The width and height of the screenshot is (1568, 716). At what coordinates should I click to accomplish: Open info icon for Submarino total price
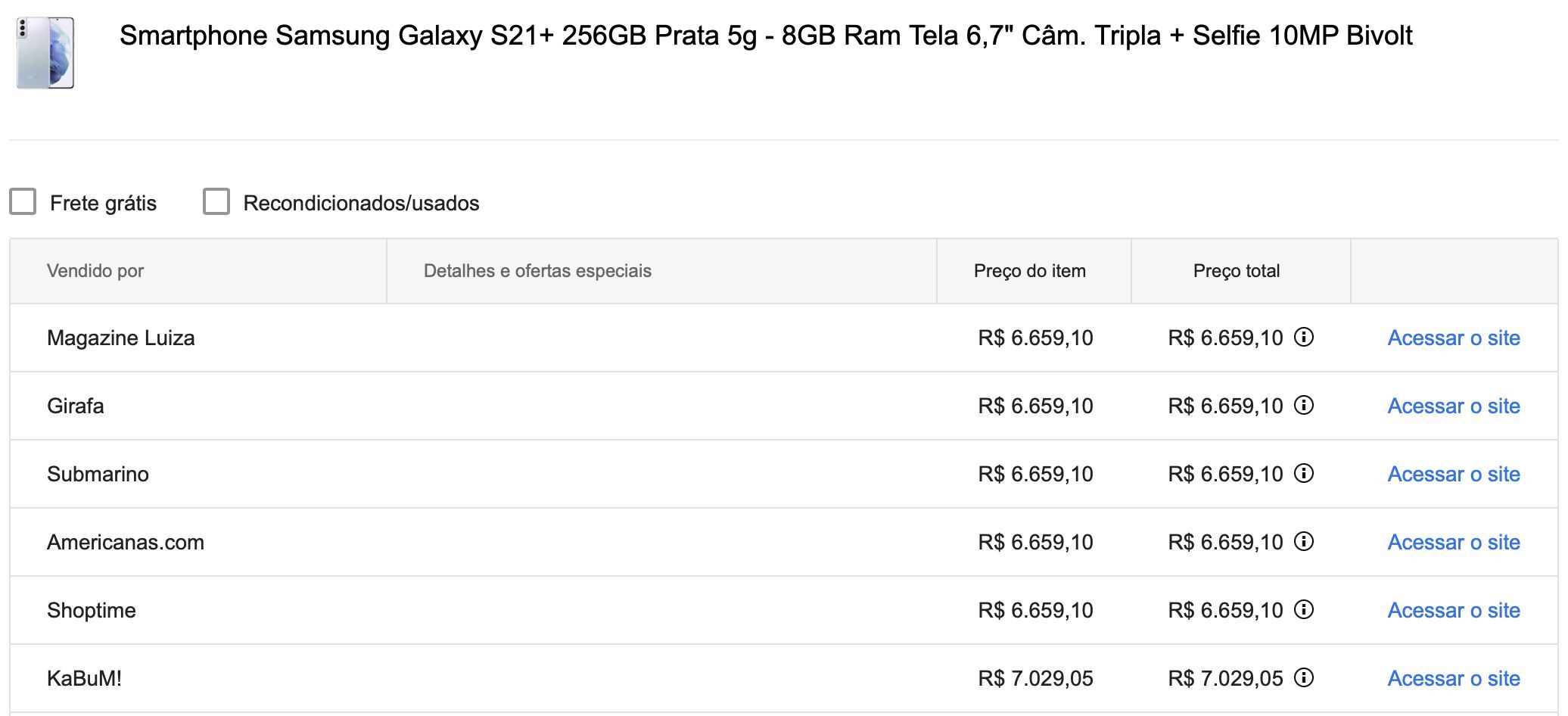pos(1303,473)
